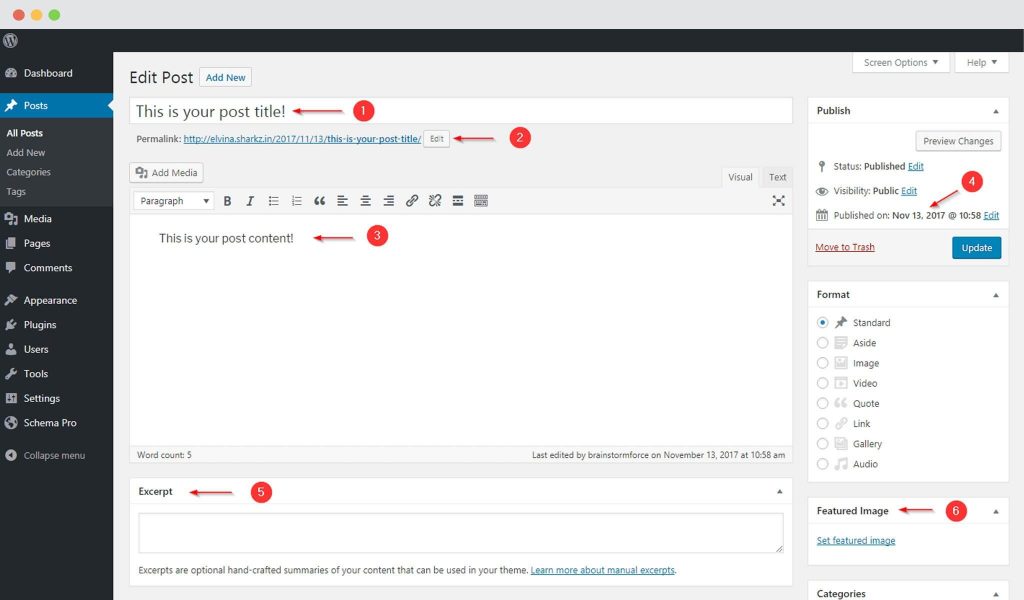This screenshot has width=1024, height=600.
Task: Select the Aside post format
Action: coord(823,343)
